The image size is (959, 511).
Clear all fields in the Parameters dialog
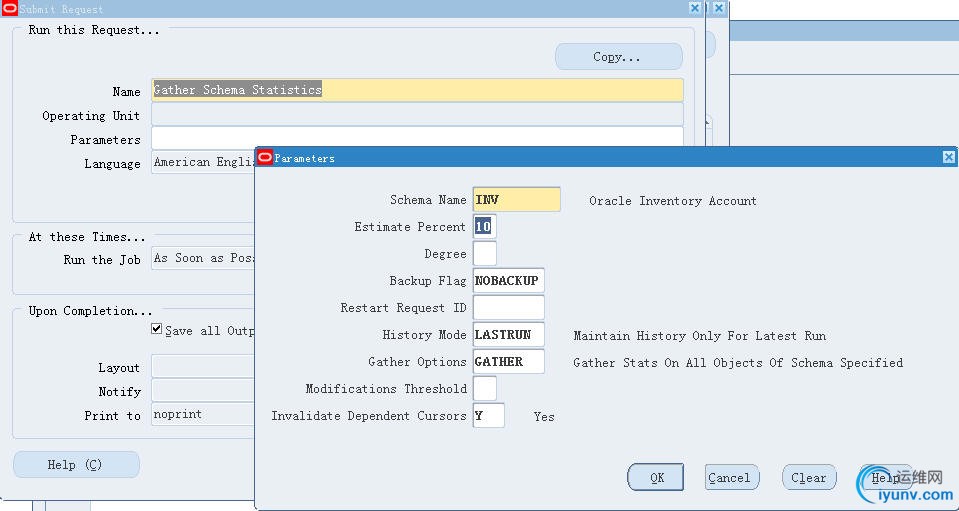tap(809, 477)
